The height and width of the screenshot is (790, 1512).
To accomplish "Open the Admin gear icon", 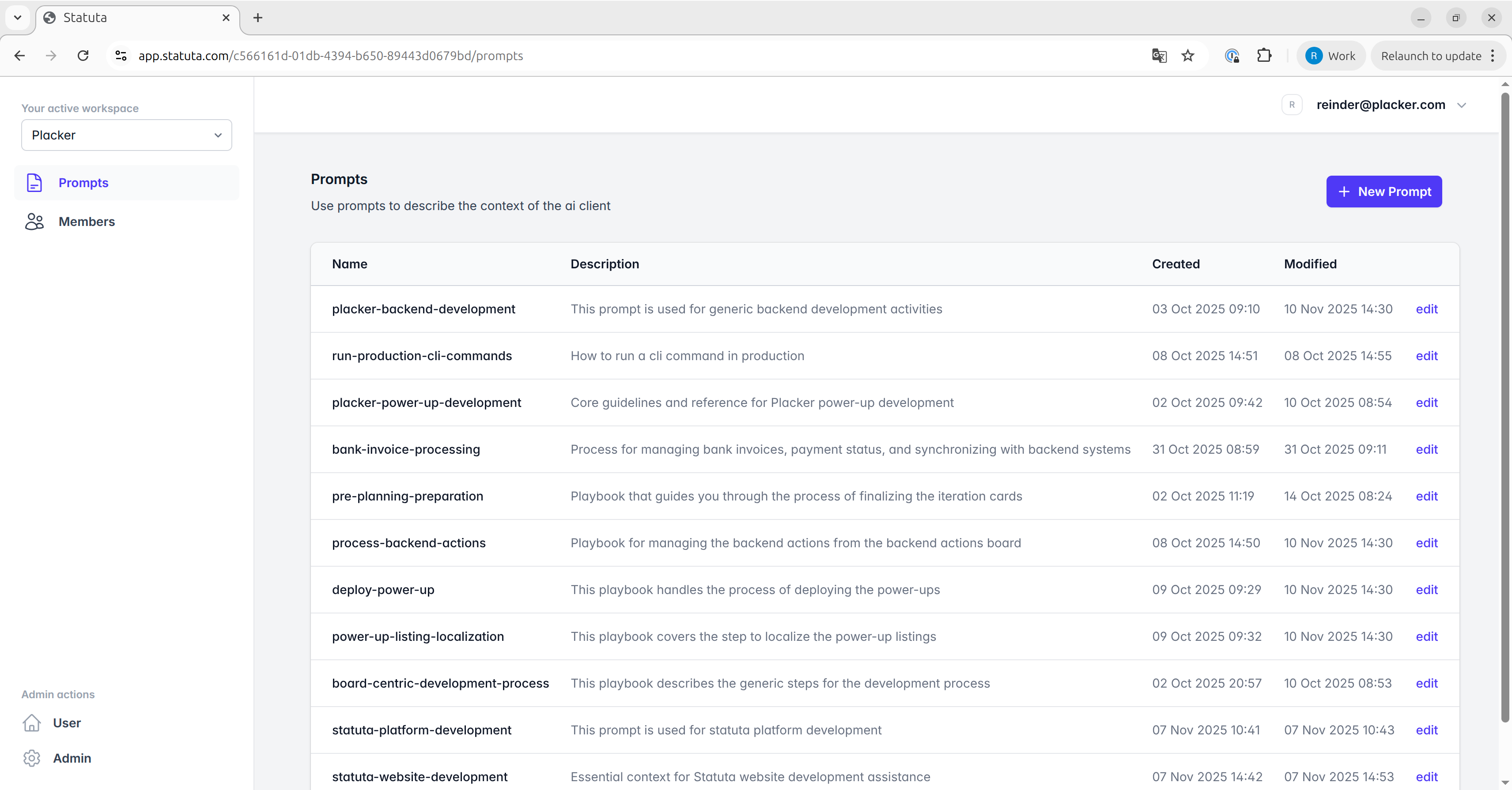I will pos(32,758).
